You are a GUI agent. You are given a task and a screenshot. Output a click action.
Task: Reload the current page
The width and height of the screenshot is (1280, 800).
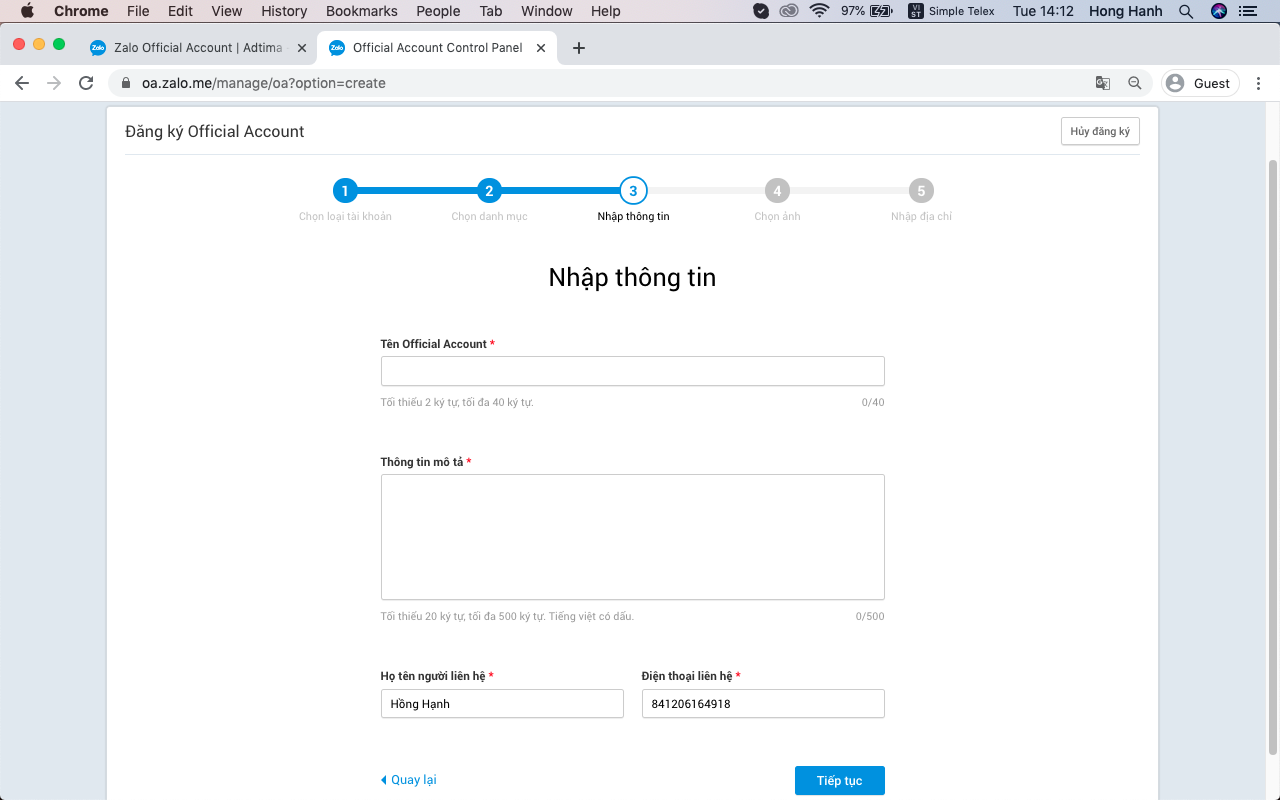click(x=86, y=83)
